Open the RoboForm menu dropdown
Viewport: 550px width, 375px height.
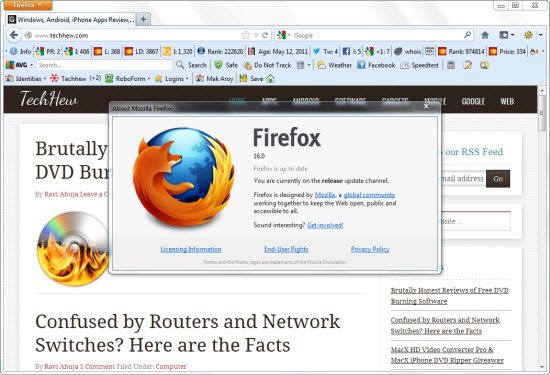point(127,79)
